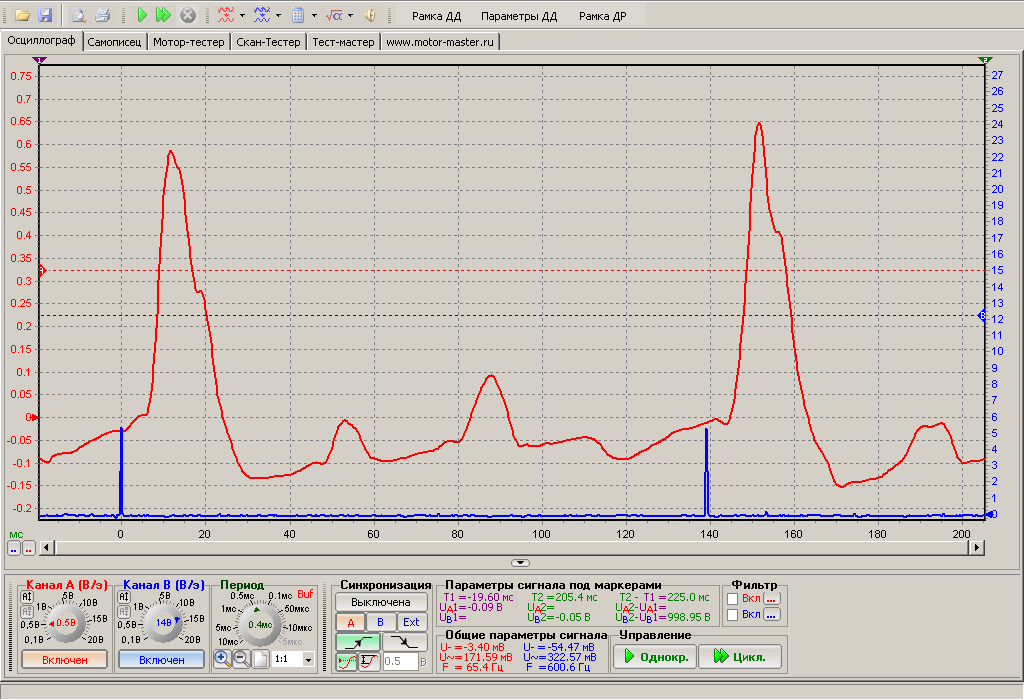The width and height of the screenshot is (1024, 700).
Task: Open the calculator toolbar icon
Action: pos(298,15)
